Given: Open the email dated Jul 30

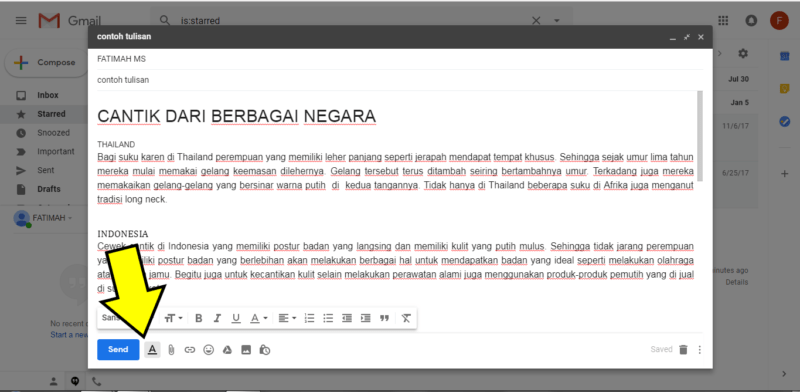Looking at the screenshot, I should pos(739,79).
